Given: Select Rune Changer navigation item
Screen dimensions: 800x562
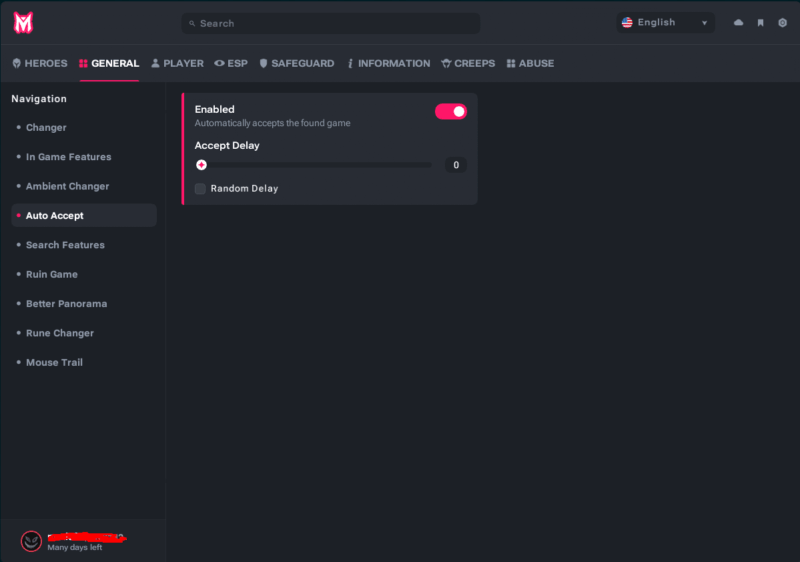Looking at the screenshot, I should click(84, 333).
